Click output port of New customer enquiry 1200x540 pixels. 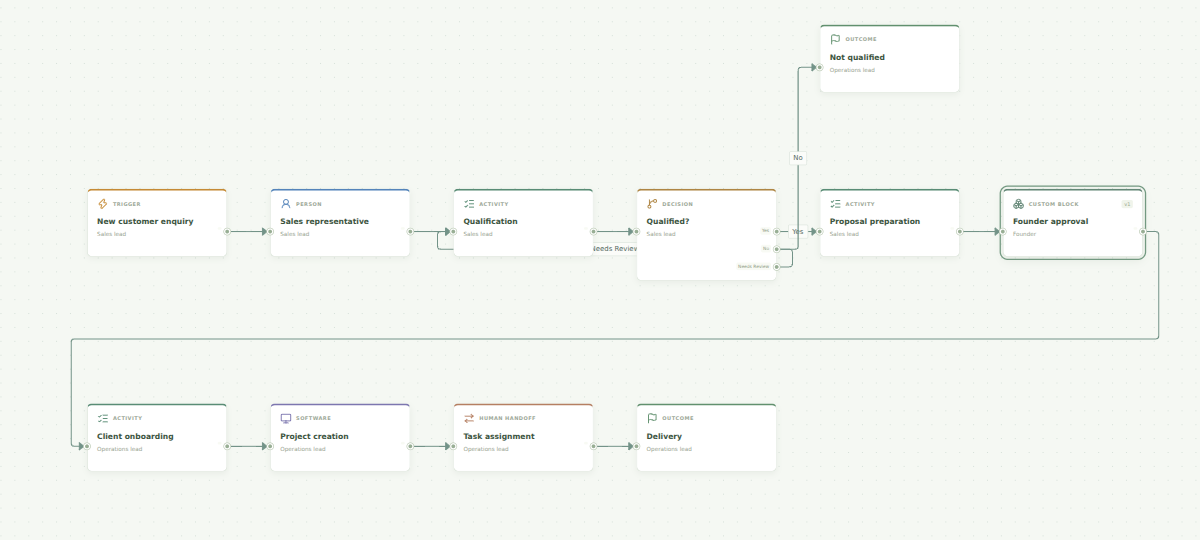click(227, 231)
